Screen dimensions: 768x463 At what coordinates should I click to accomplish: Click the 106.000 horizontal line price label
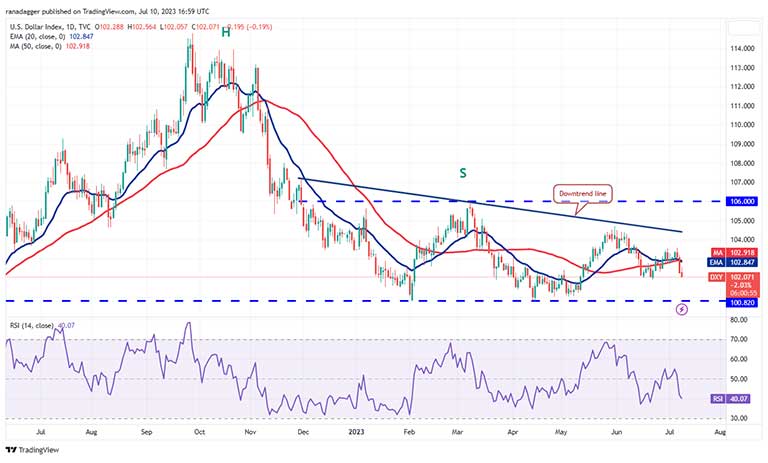pyautogui.click(x=744, y=201)
